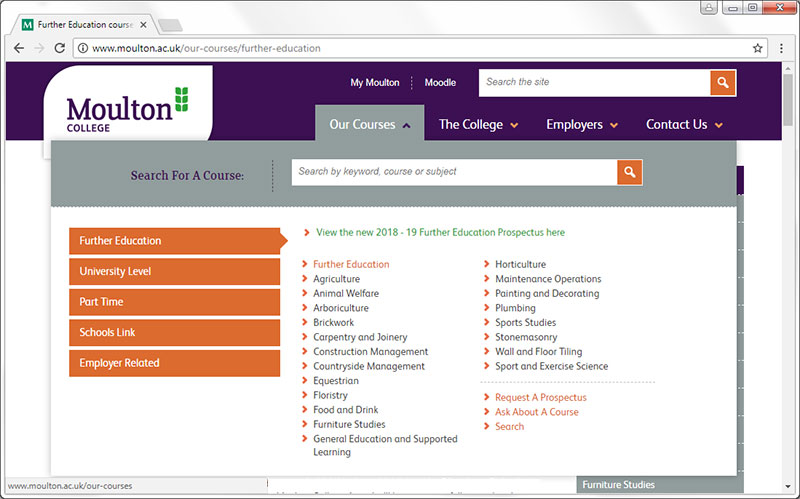
Task: Click the Chrome user profile icon
Action: pos(709,8)
